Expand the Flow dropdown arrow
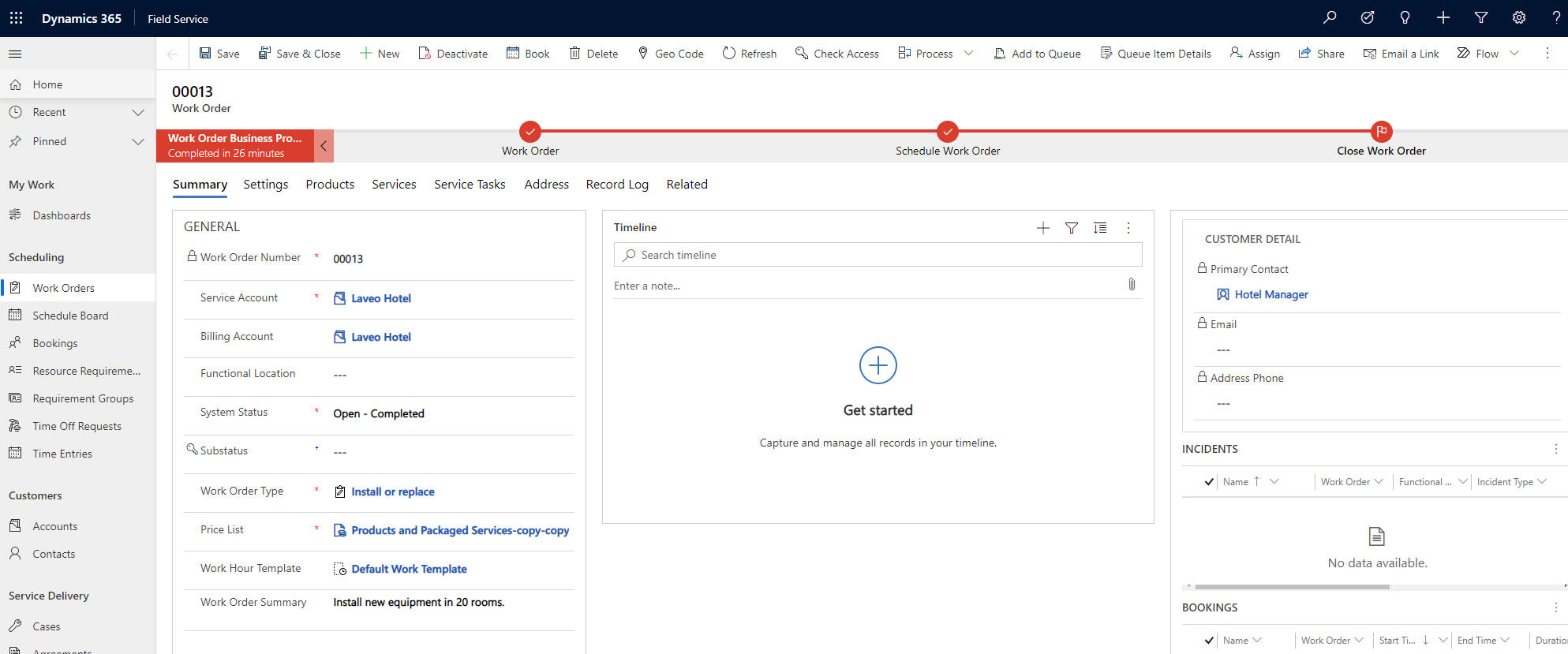The height and width of the screenshot is (654, 1568). pos(1514,54)
